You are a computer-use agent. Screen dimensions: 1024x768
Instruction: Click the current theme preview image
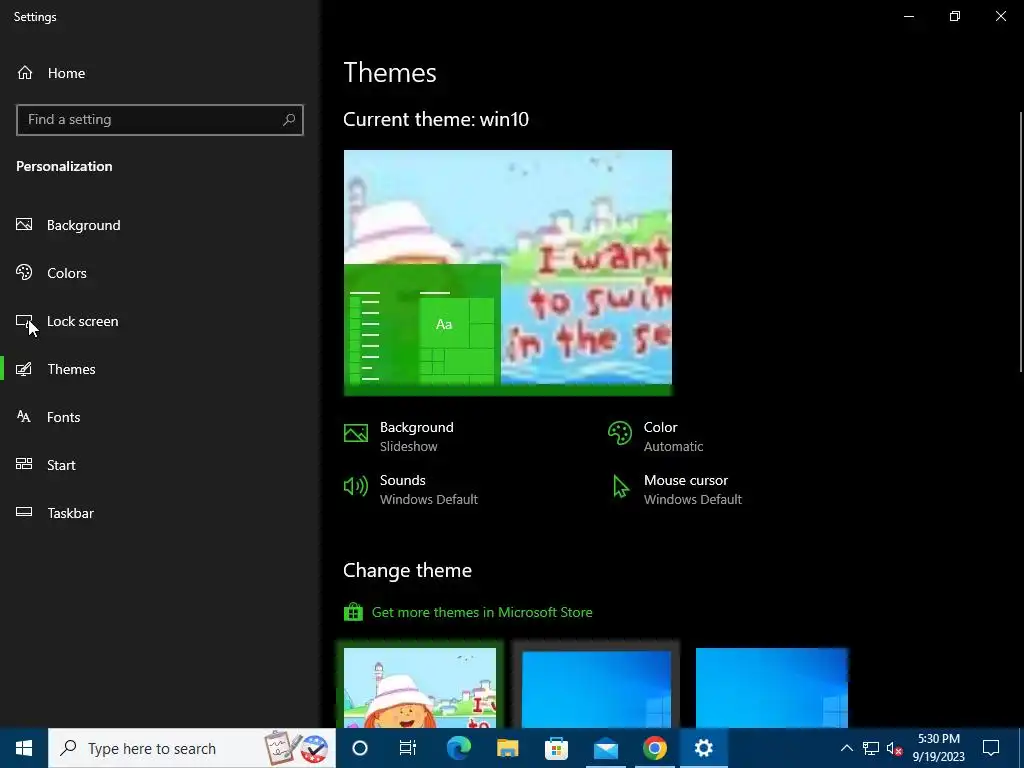507,272
